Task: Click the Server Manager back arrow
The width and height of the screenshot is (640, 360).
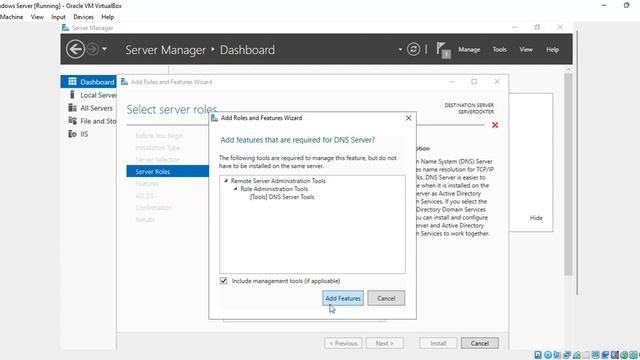Action: click(x=75, y=49)
